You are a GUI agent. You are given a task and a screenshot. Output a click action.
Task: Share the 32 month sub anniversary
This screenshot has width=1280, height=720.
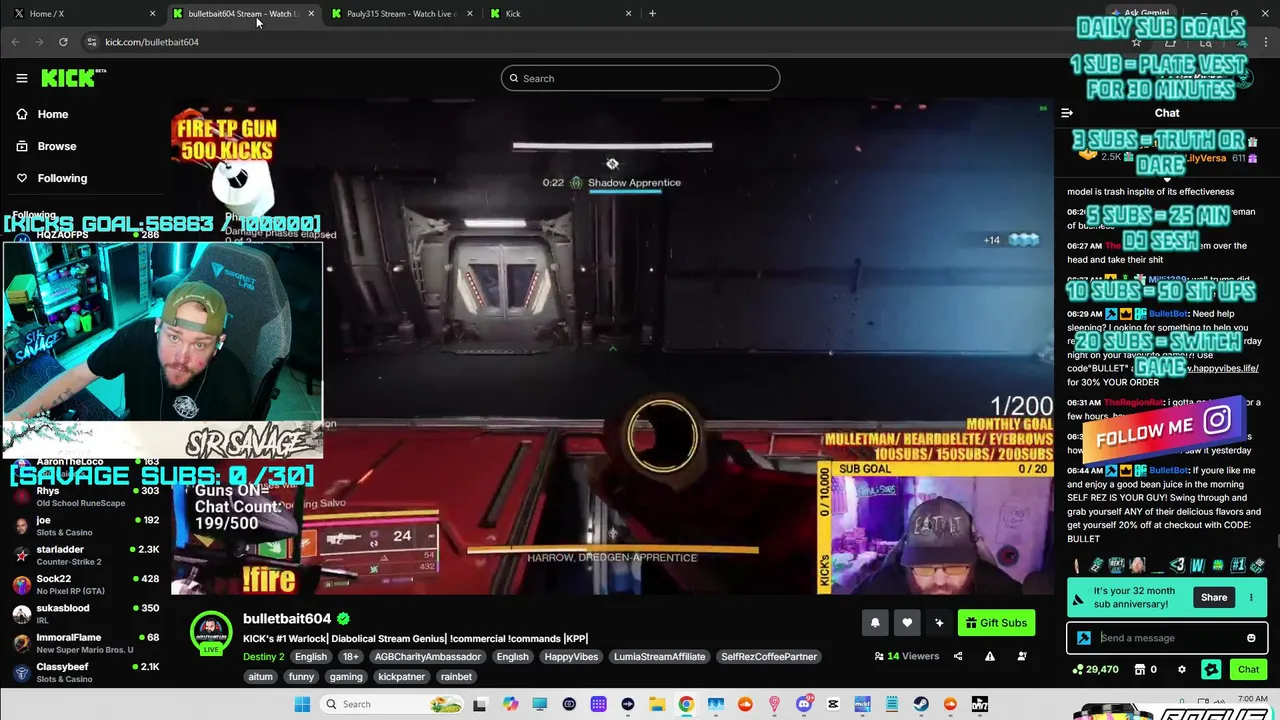coord(1214,598)
